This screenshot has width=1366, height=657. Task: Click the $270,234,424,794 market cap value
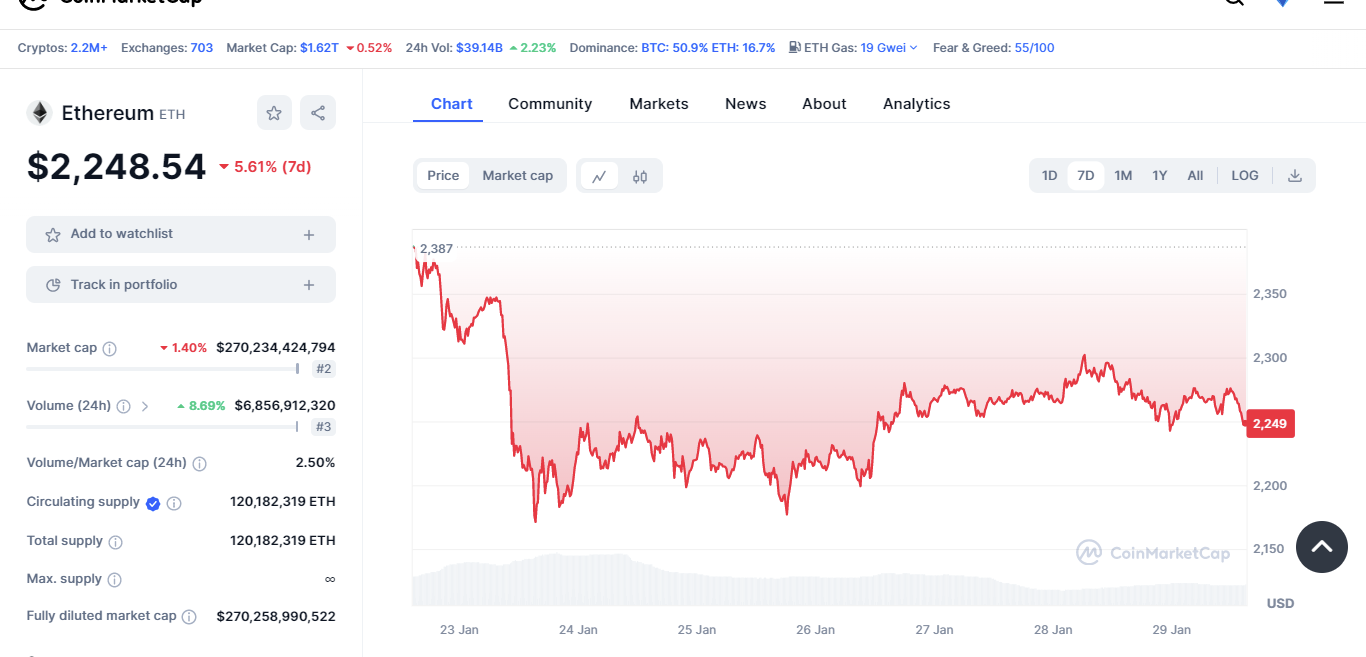tap(276, 348)
